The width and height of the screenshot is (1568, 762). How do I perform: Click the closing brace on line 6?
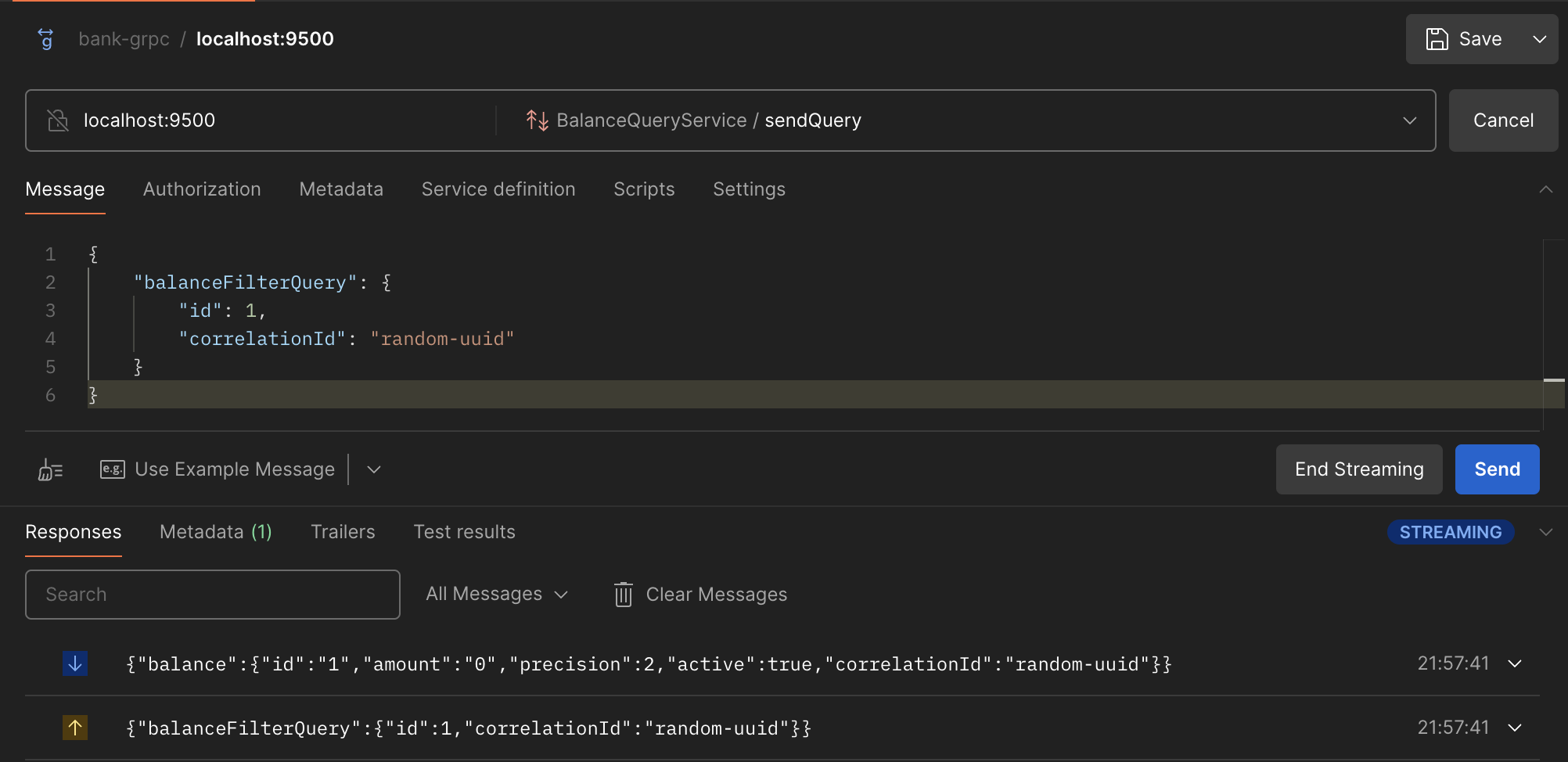click(x=93, y=395)
